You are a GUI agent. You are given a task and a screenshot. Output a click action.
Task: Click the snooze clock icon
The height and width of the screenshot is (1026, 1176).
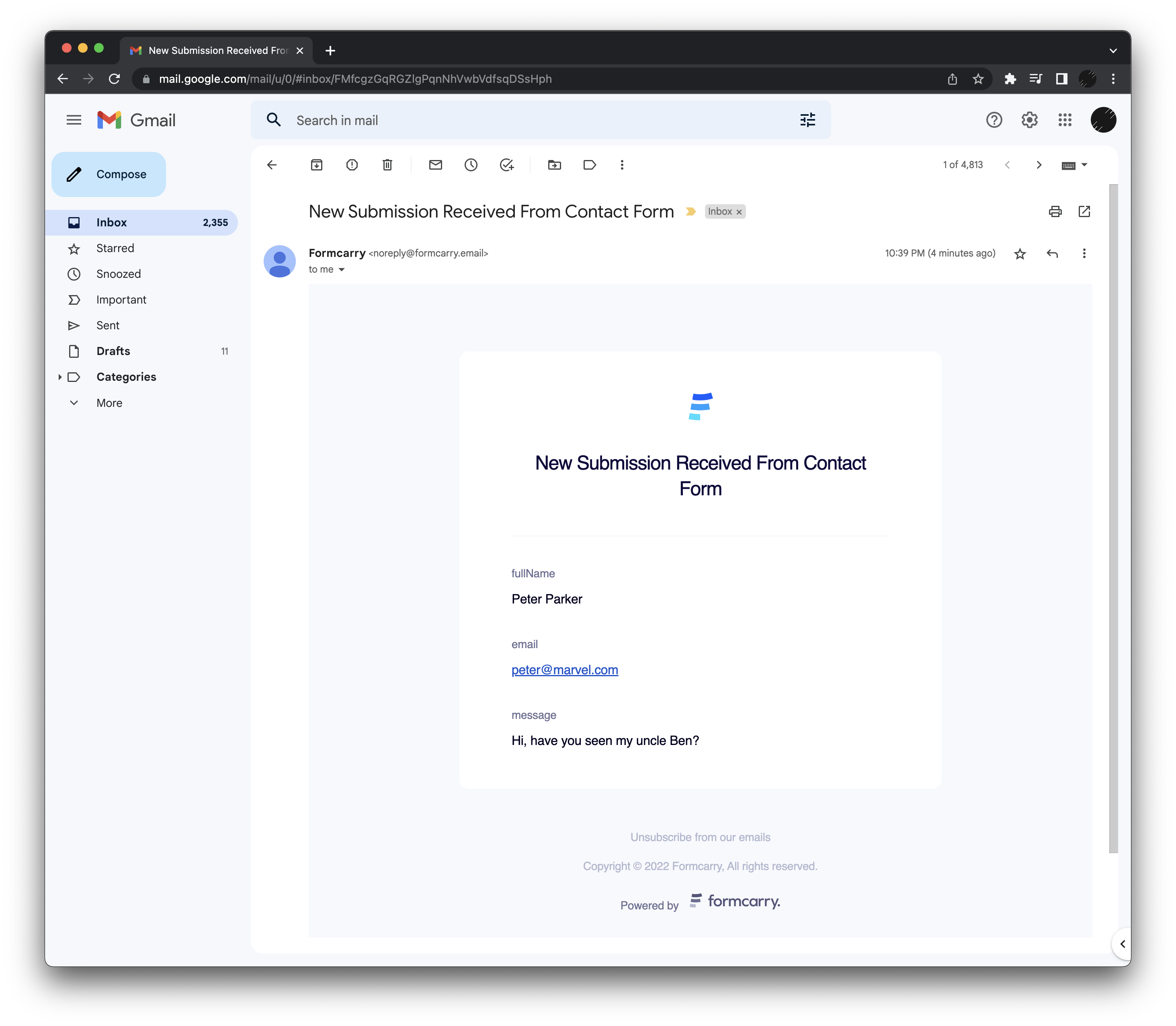point(471,165)
